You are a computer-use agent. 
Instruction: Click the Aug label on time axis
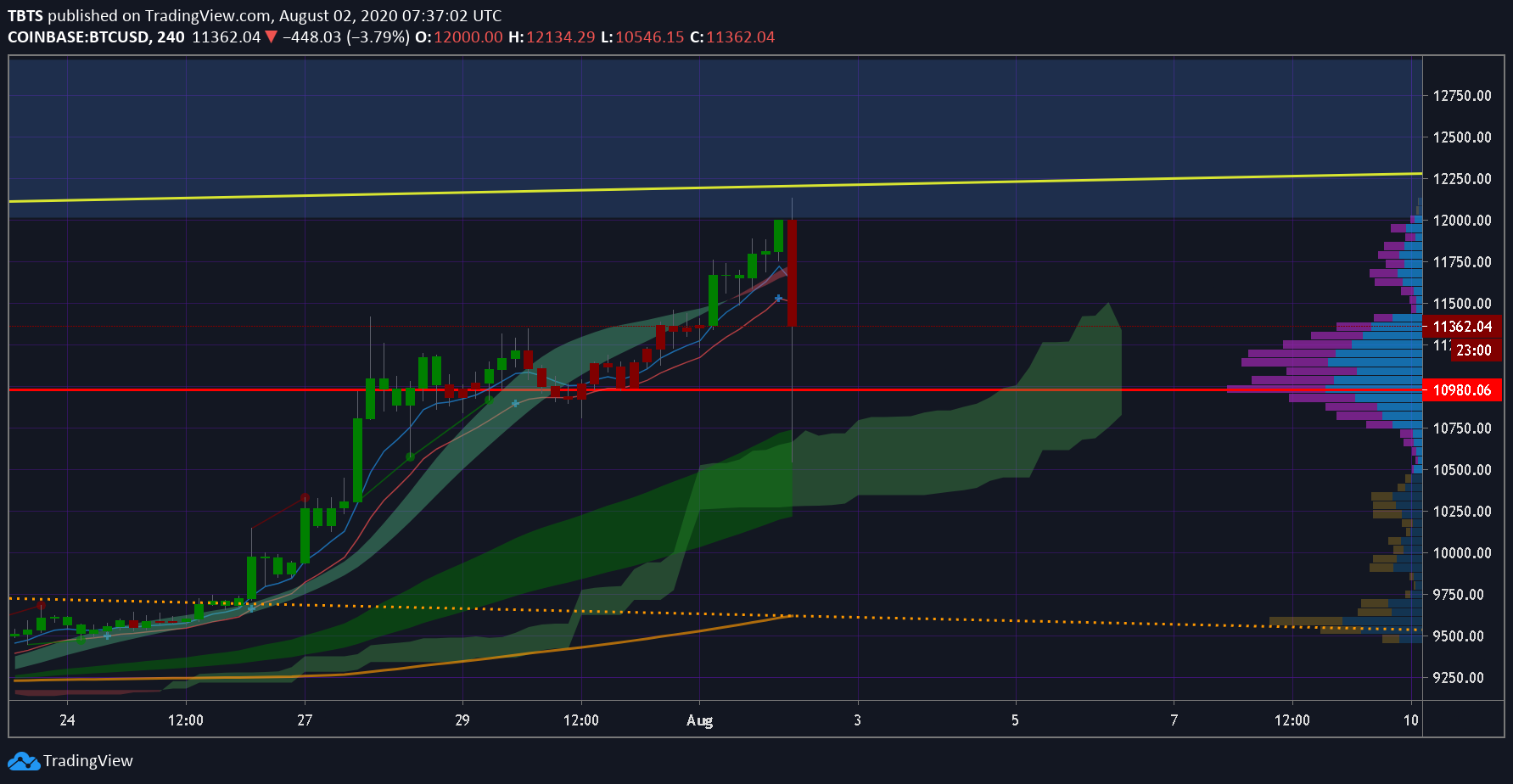click(699, 720)
